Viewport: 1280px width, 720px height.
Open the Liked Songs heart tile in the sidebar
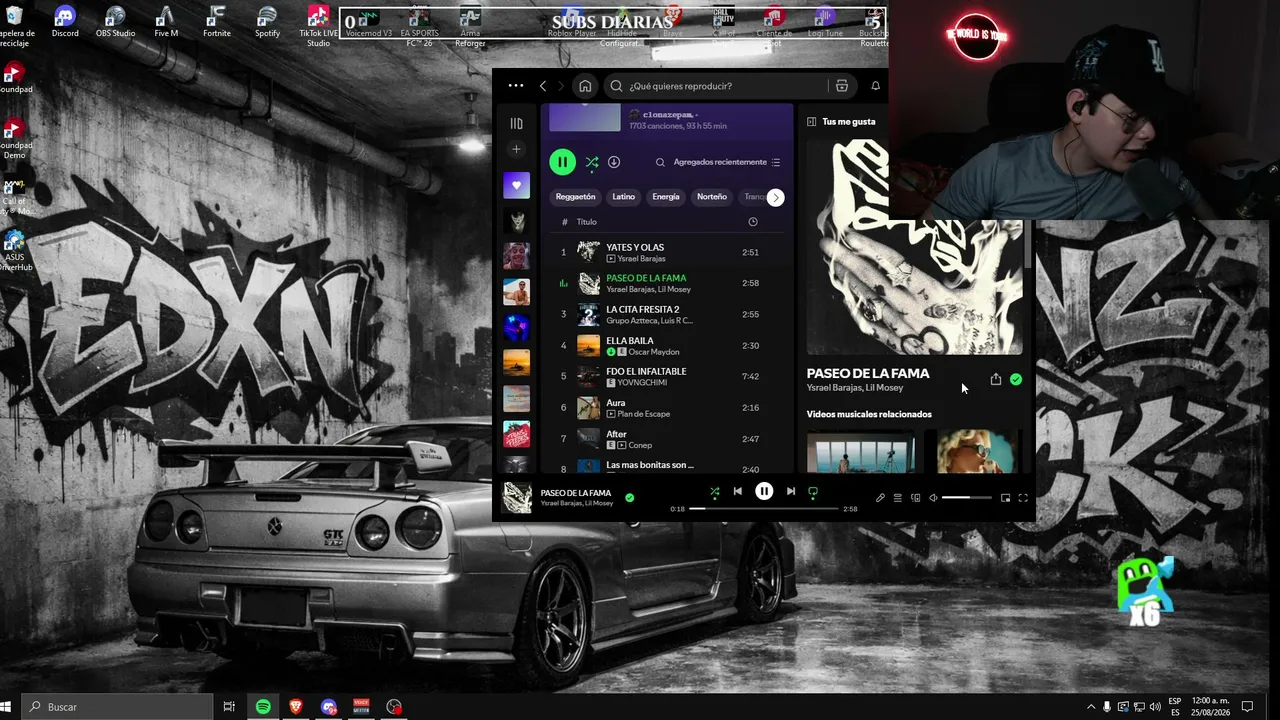pyautogui.click(x=516, y=185)
